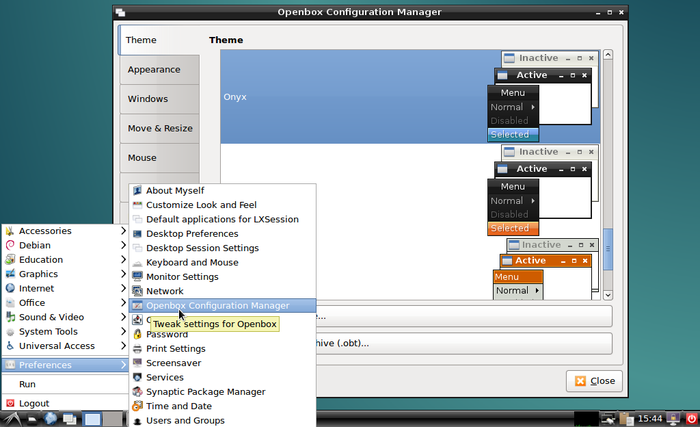
Task: Open file manager from taskbar
Action: point(33,419)
